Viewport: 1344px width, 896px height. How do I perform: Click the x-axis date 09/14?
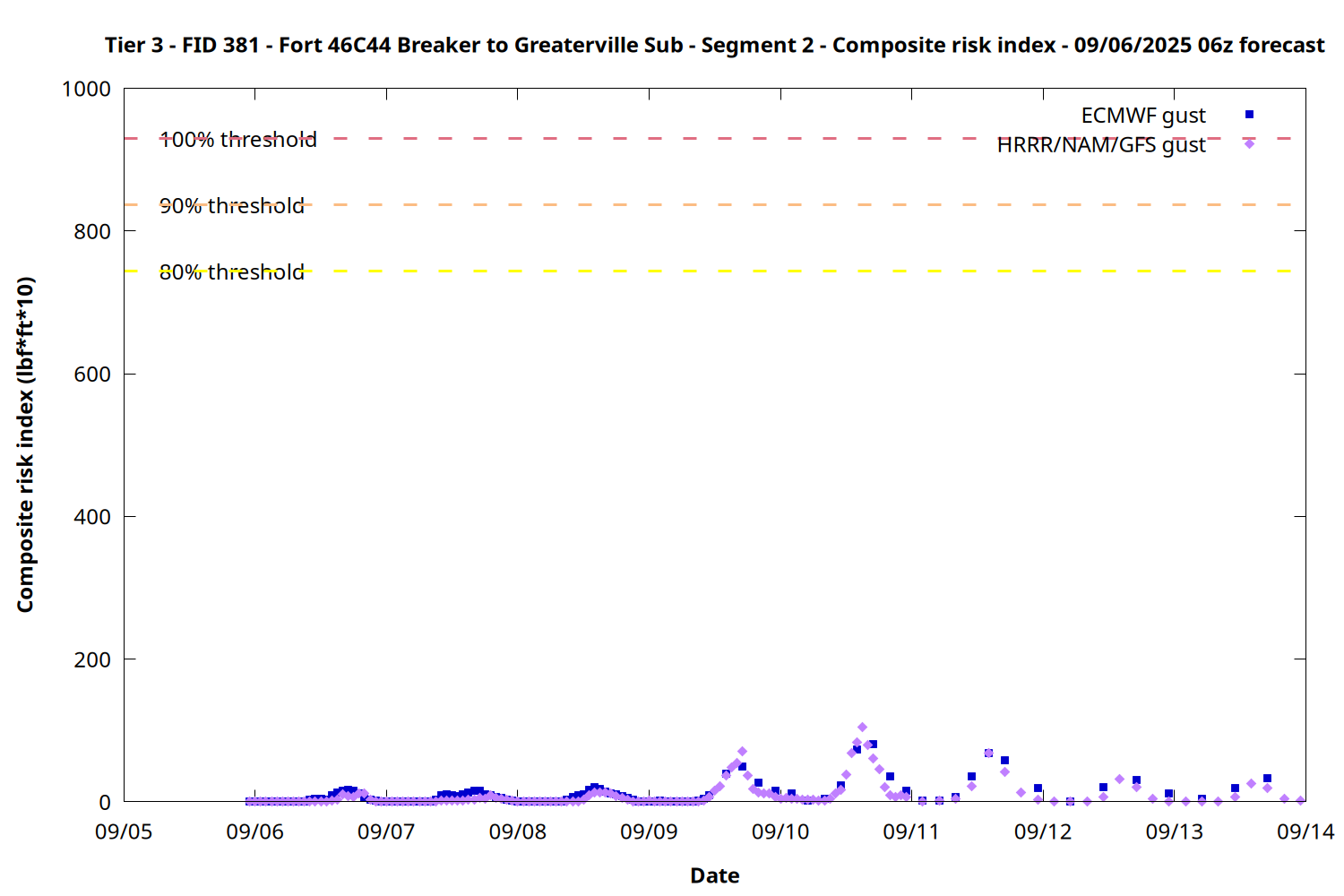tap(1305, 831)
